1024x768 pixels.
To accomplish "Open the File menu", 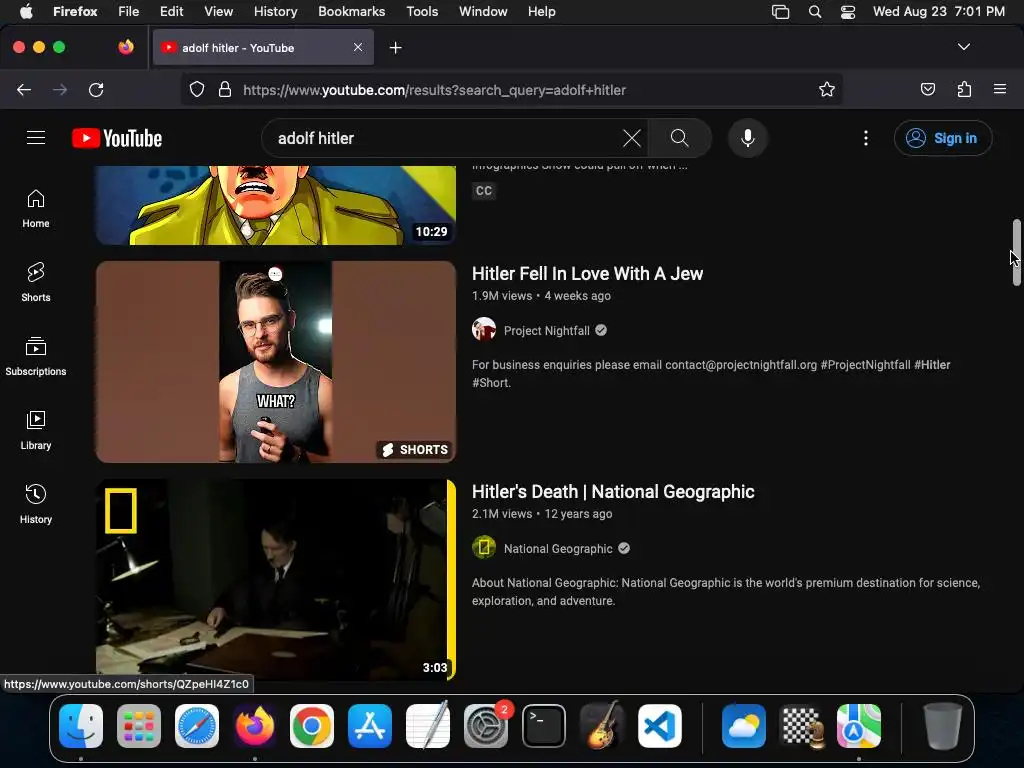I will tap(128, 11).
